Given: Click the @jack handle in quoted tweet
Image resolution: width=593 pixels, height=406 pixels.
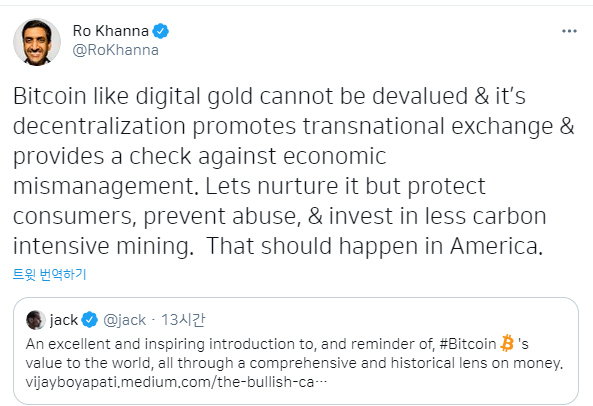Looking at the screenshot, I should point(124,320).
